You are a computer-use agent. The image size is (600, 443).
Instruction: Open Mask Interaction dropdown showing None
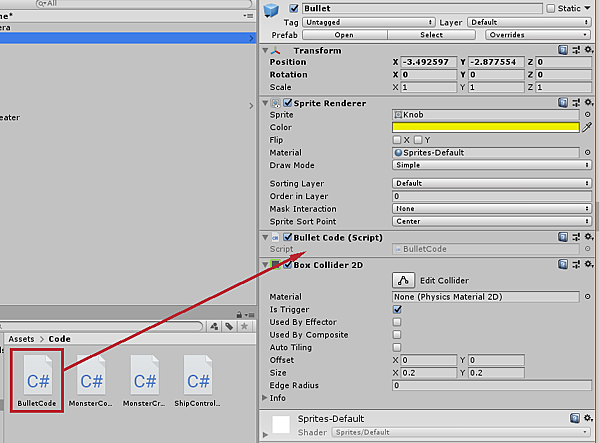492,208
